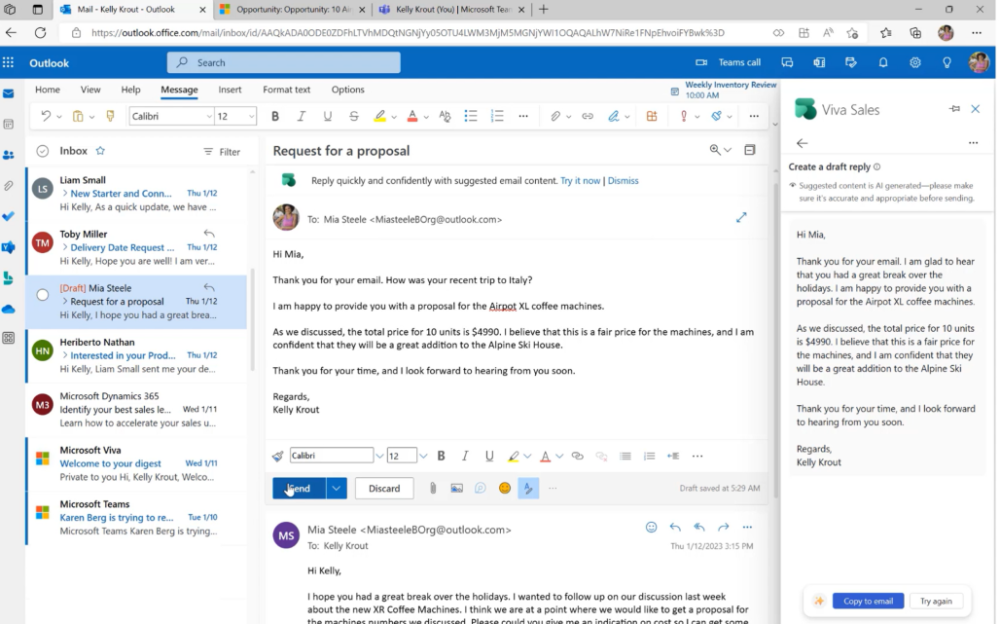Insert an emoji into the message

coord(505,488)
